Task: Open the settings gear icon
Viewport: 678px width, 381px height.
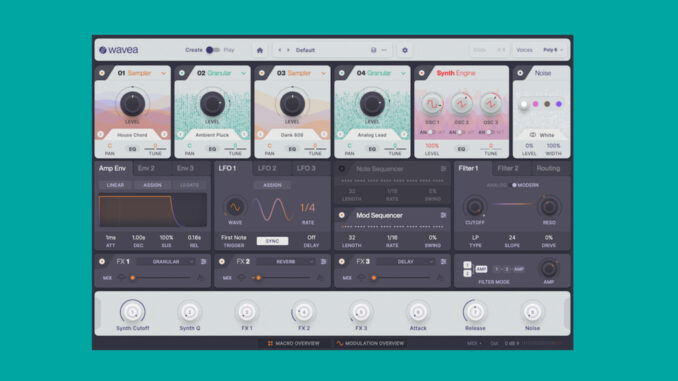Action: tap(405, 50)
